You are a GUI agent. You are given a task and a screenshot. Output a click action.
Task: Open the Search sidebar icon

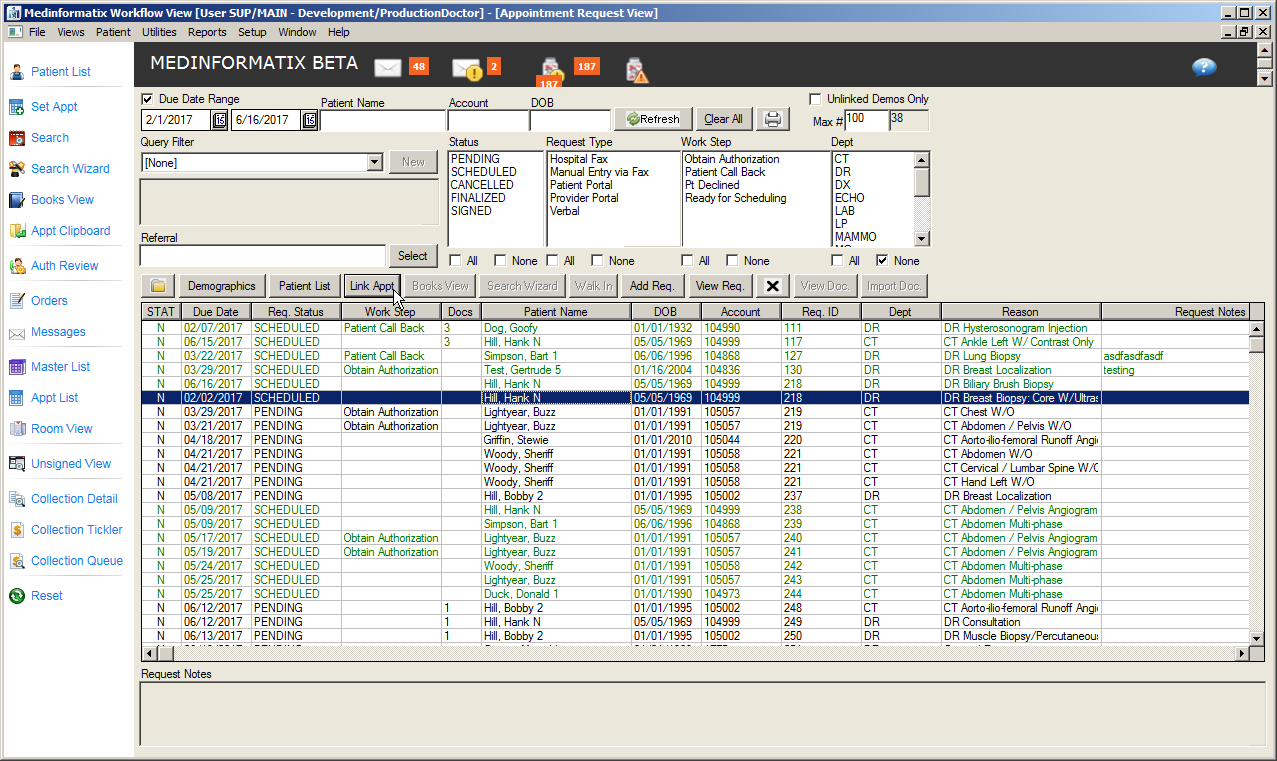point(17,138)
